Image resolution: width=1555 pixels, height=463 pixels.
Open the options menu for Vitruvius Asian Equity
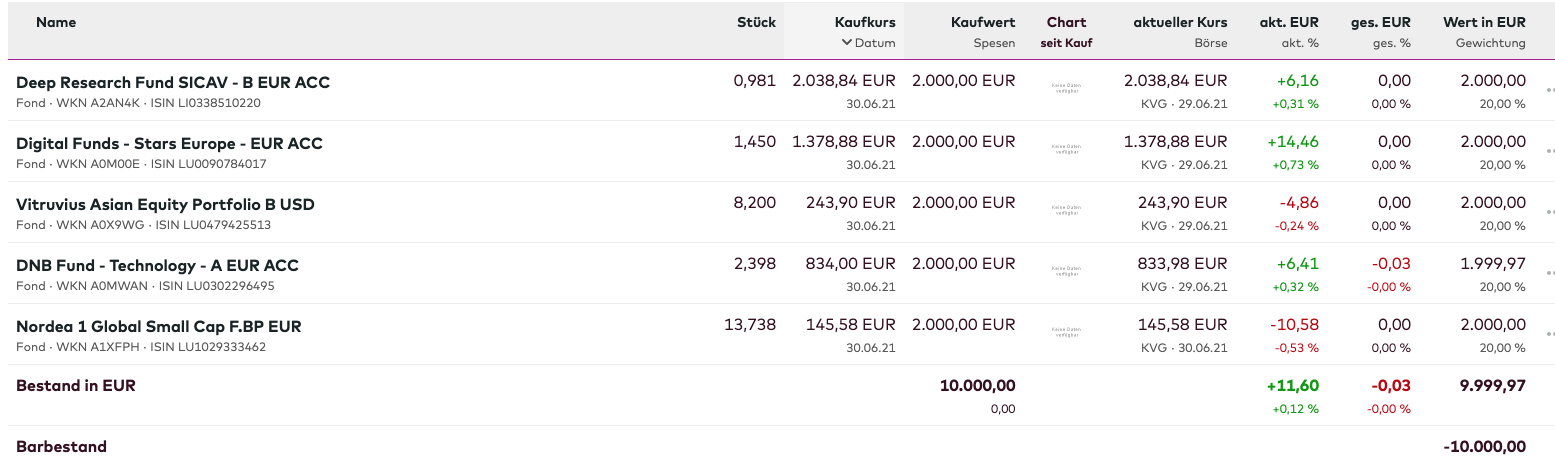[x=1549, y=212]
